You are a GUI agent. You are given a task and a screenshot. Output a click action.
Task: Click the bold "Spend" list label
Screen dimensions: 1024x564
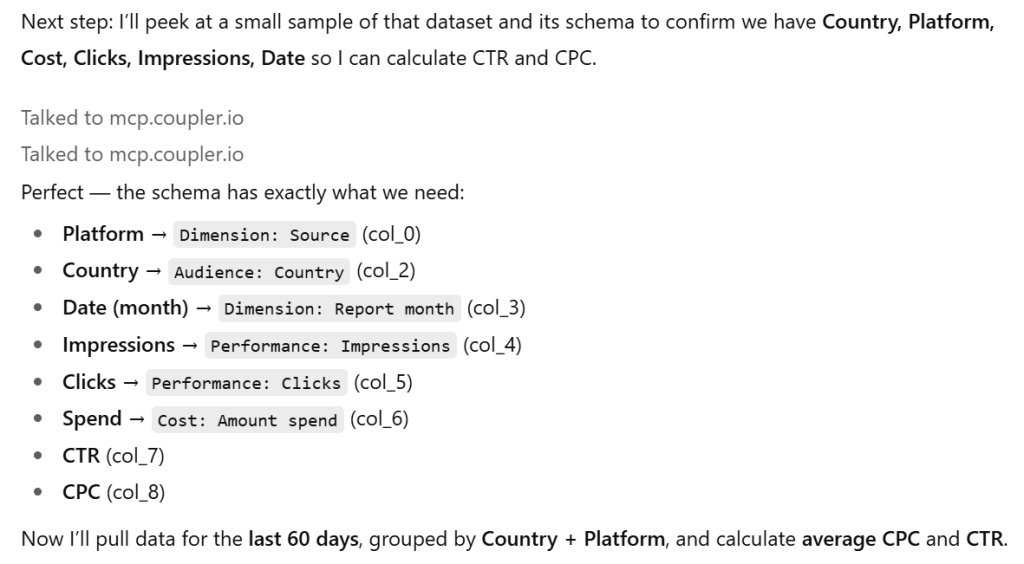tap(92, 419)
